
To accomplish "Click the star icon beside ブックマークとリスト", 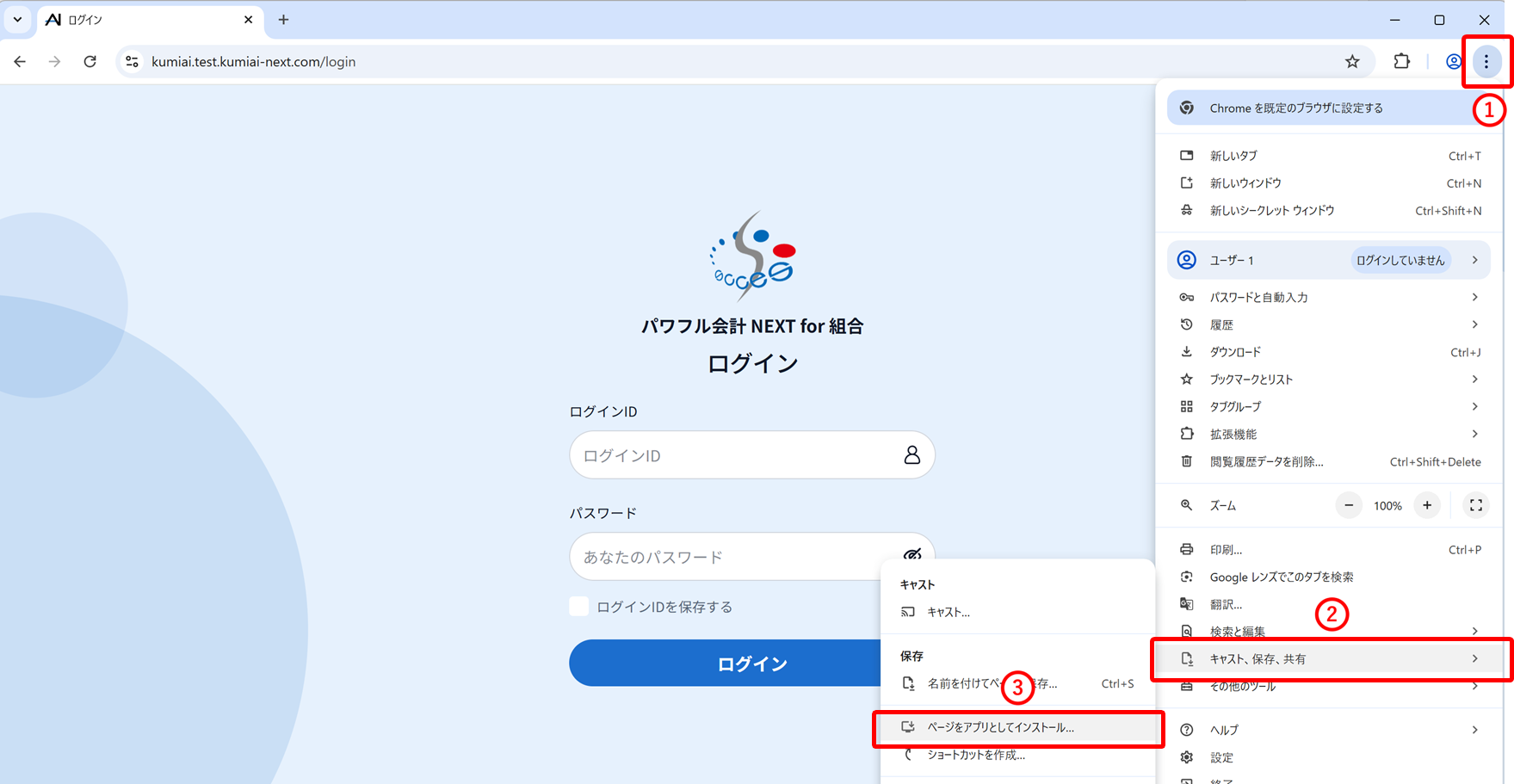I will [x=1187, y=380].
